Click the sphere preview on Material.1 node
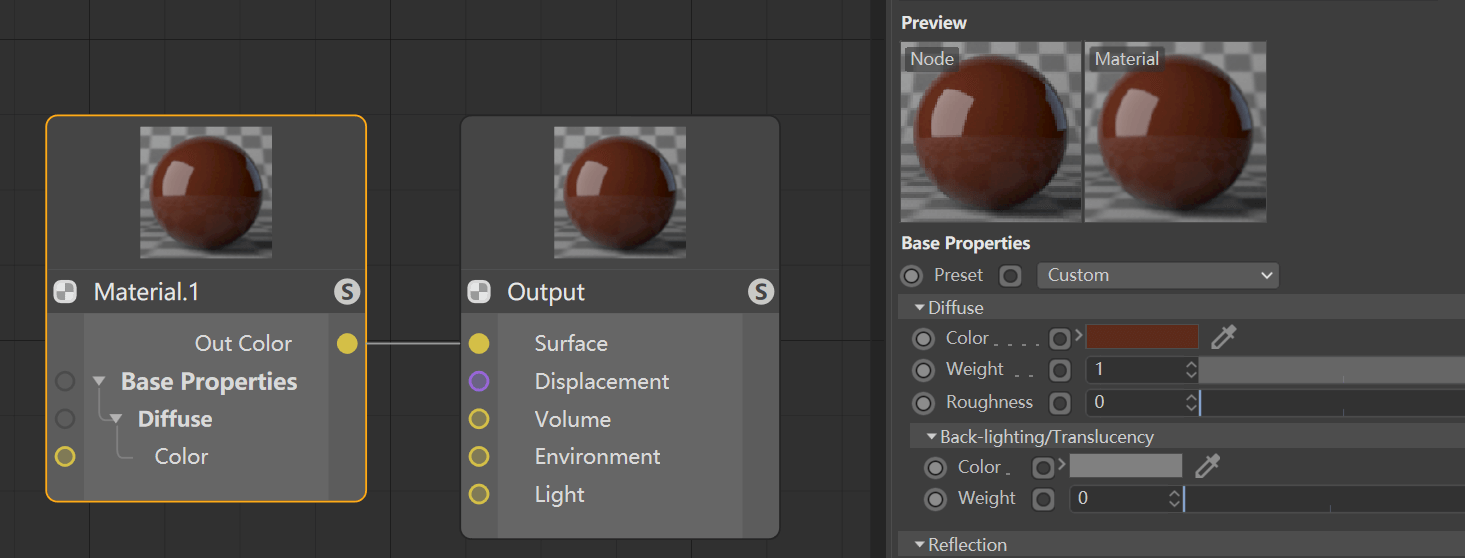Image resolution: width=1465 pixels, height=558 pixels. [206, 193]
